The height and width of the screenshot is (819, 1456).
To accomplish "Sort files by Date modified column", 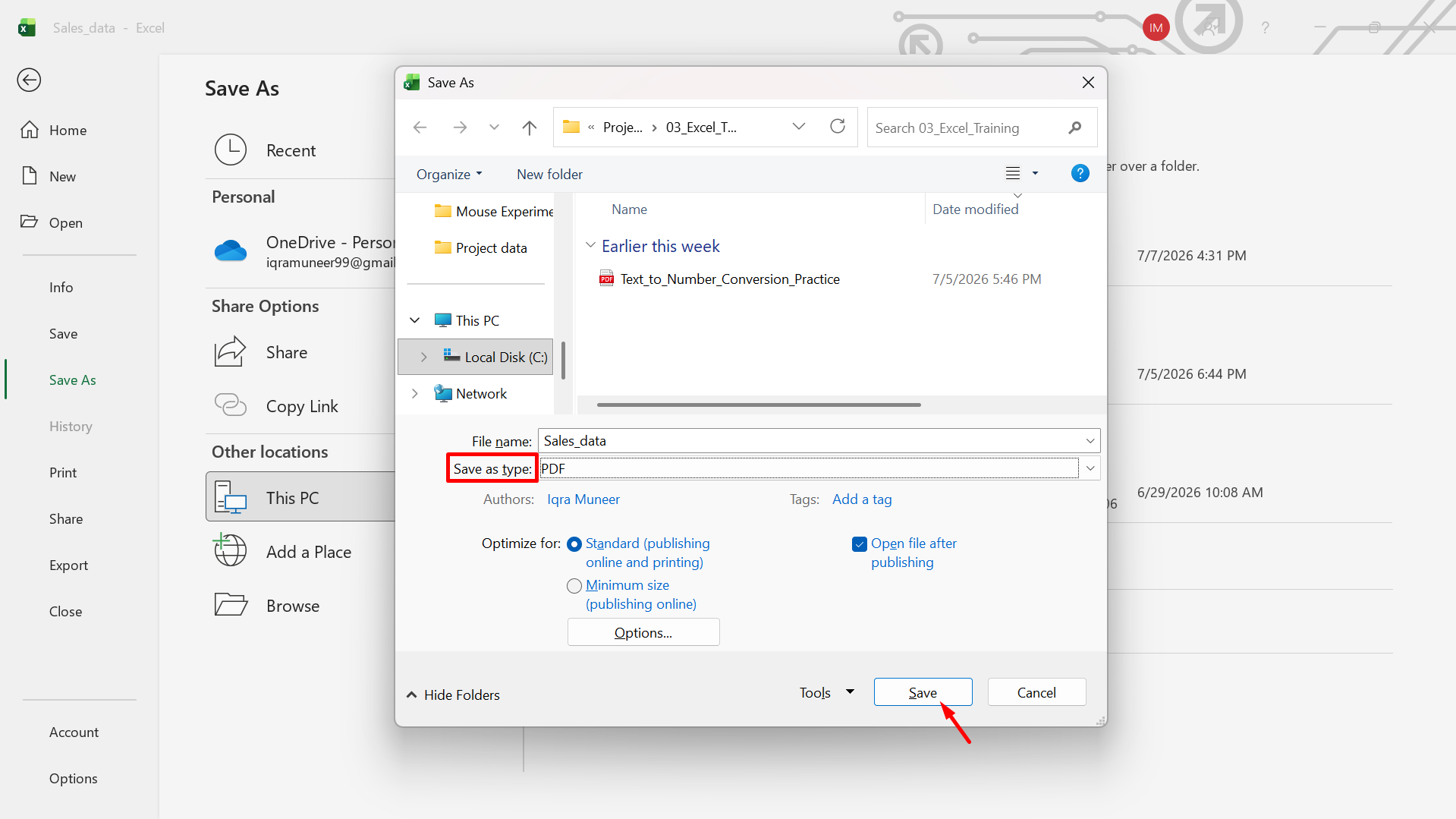I will [x=975, y=209].
